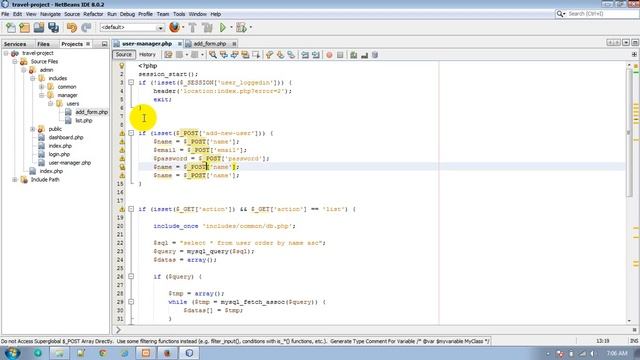Click the Debug Project toolbar icon
Screen dimensions: 640x360
pyautogui.click(x=241, y=28)
